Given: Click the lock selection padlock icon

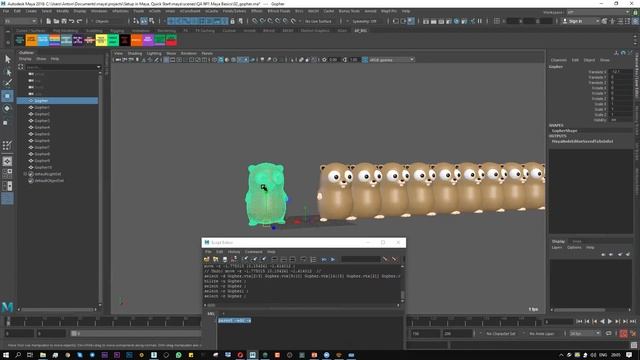Looking at the screenshot, I should pyautogui.click(x=233, y=21).
